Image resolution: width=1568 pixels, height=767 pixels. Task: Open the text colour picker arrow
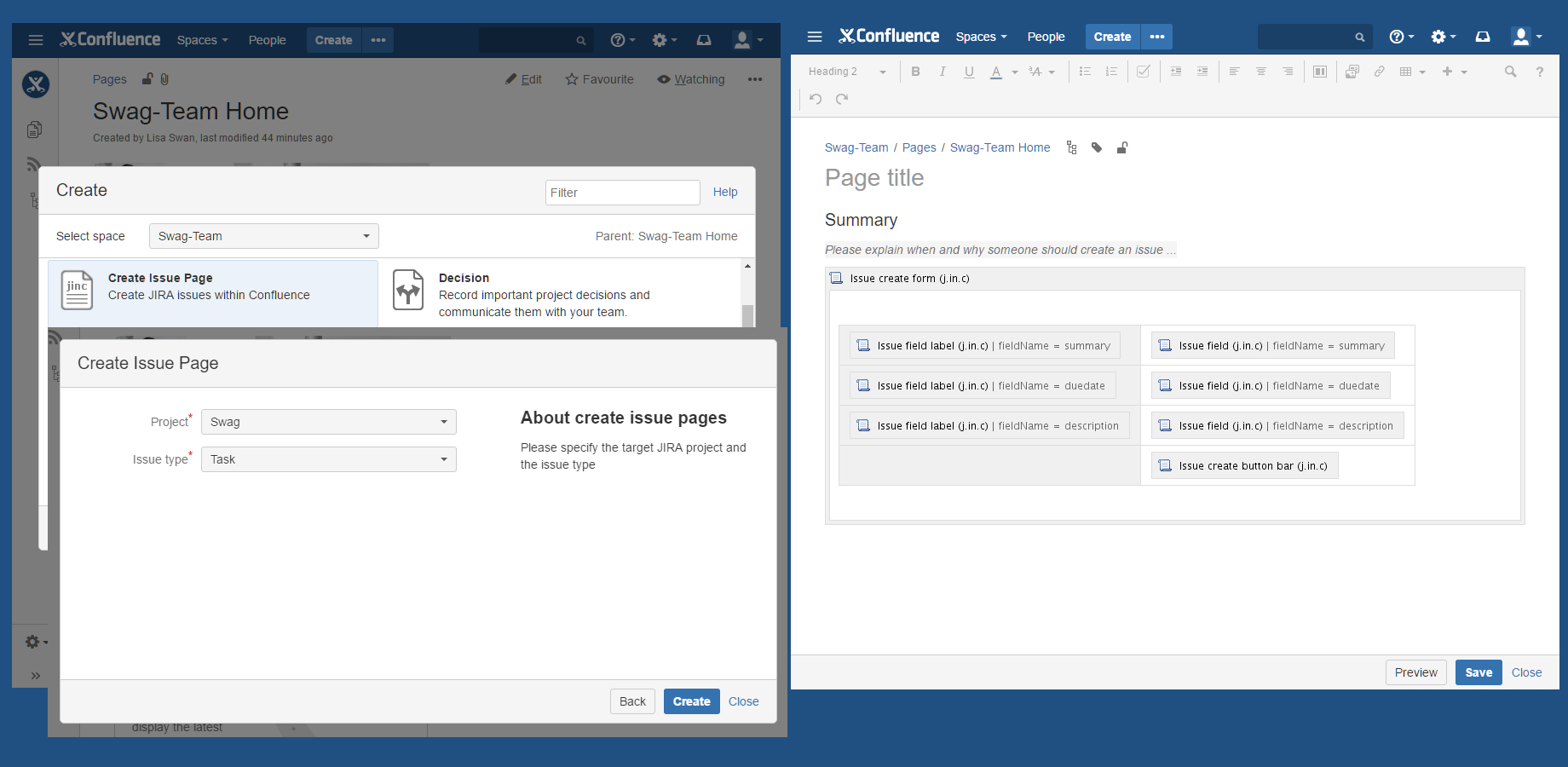[1015, 72]
